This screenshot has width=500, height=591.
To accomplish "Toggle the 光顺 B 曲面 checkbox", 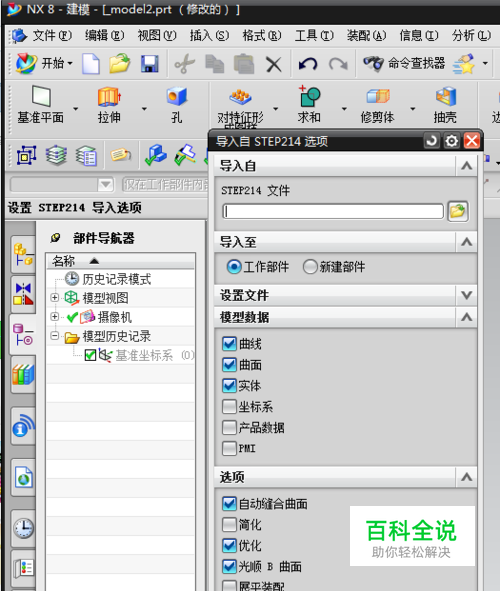I will (x=229, y=566).
